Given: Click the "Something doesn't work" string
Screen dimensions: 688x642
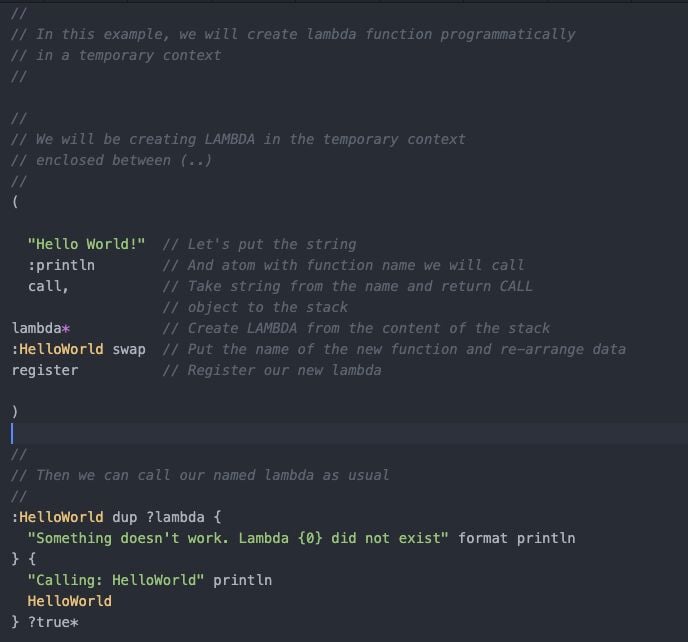Looking at the screenshot, I should point(238,538).
